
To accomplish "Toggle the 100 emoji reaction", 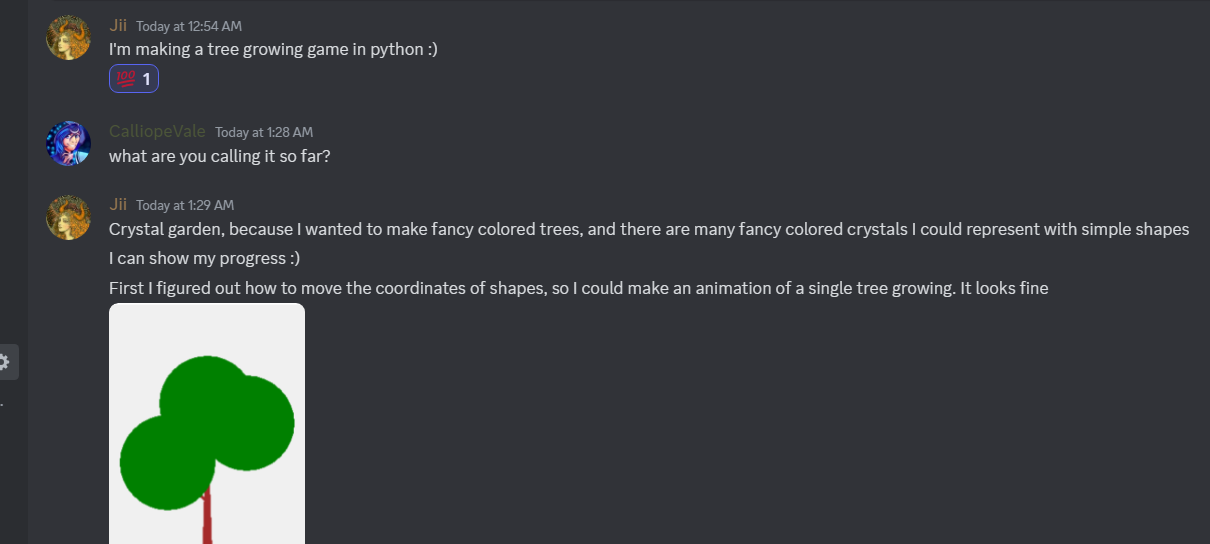I will [x=127, y=79].
